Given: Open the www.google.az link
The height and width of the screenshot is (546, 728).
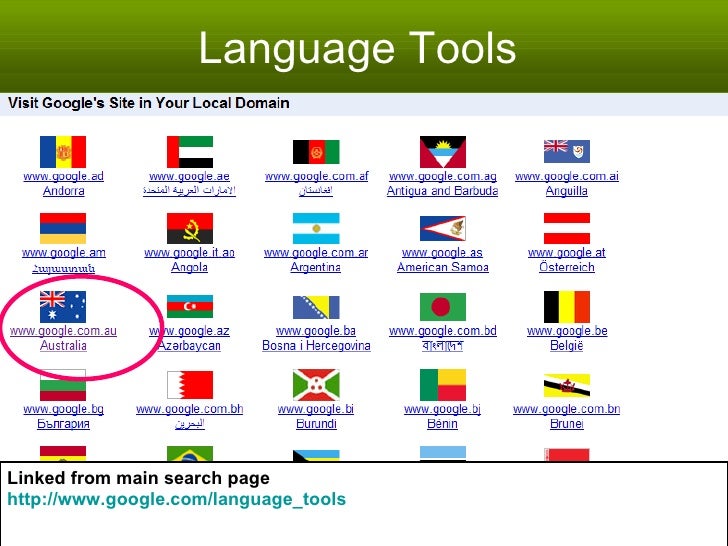Looking at the screenshot, I should [x=189, y=331].
